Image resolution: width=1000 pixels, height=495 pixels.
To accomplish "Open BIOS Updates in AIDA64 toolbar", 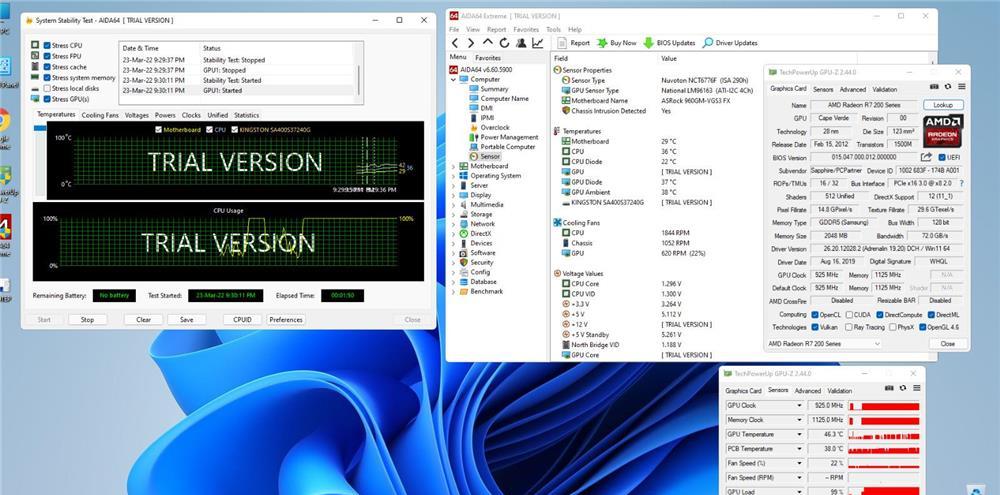I will click(668, 43).
